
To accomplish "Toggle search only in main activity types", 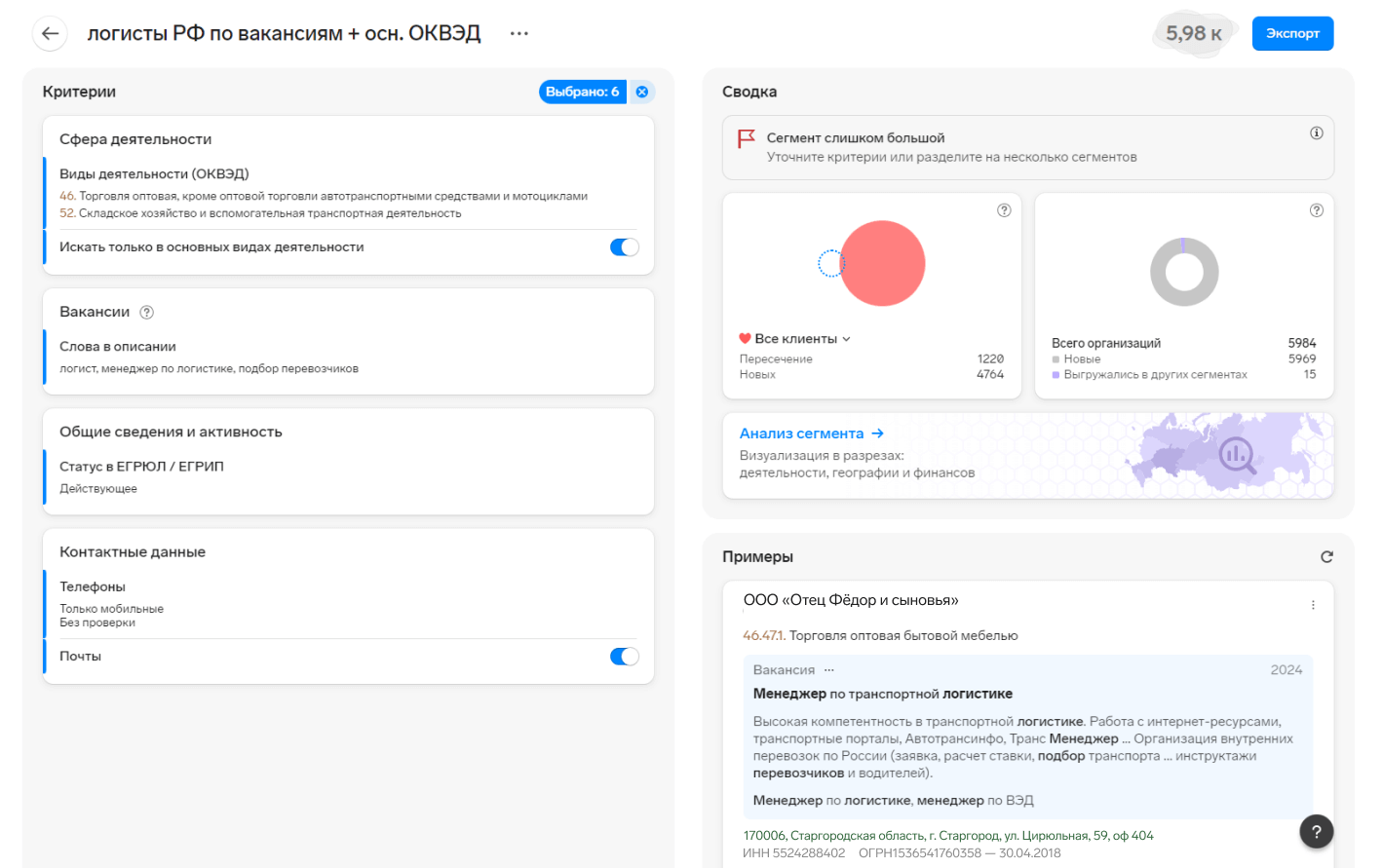I will 625,247.
